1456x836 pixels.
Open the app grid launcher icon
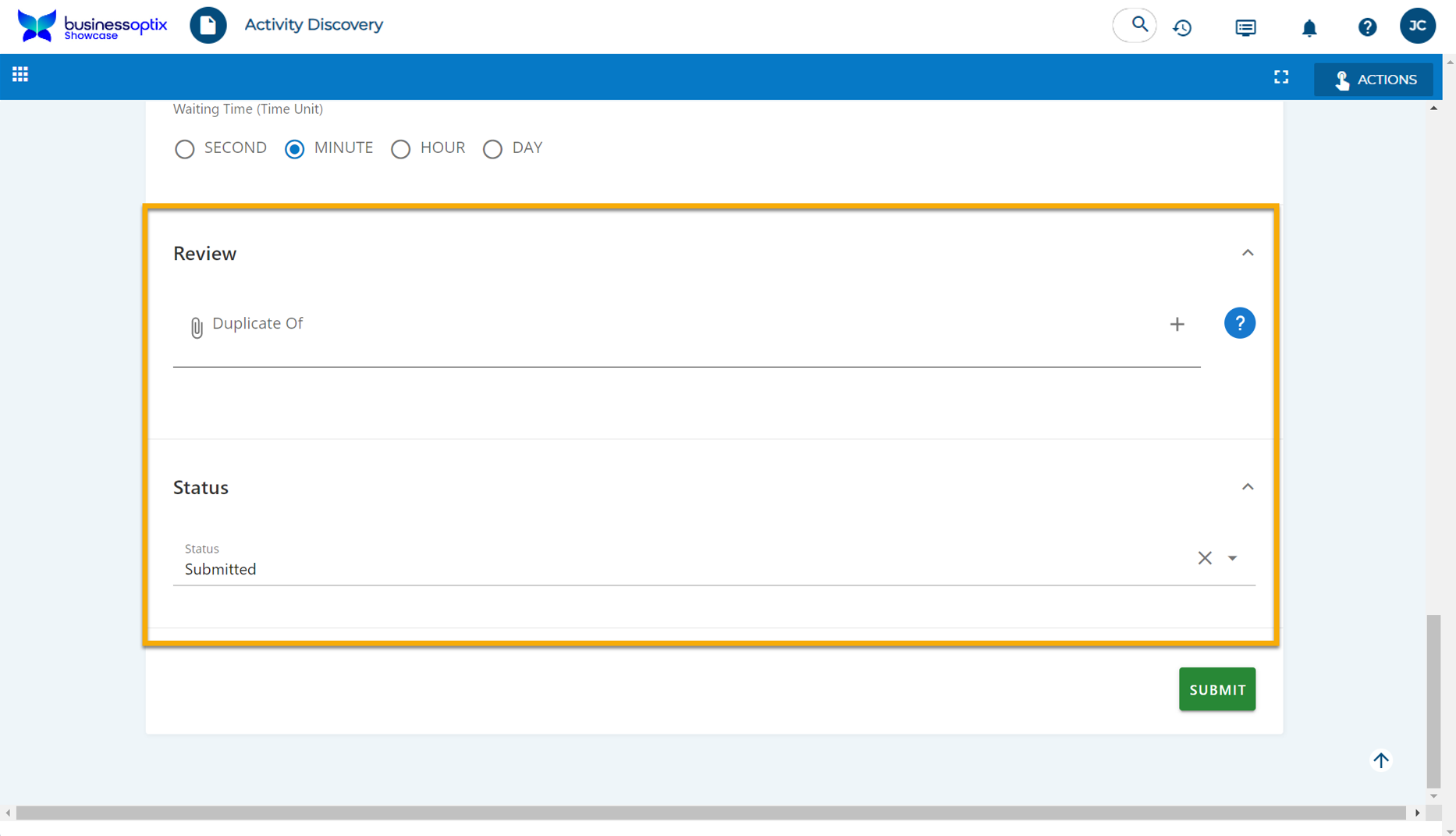click(20, 75)
